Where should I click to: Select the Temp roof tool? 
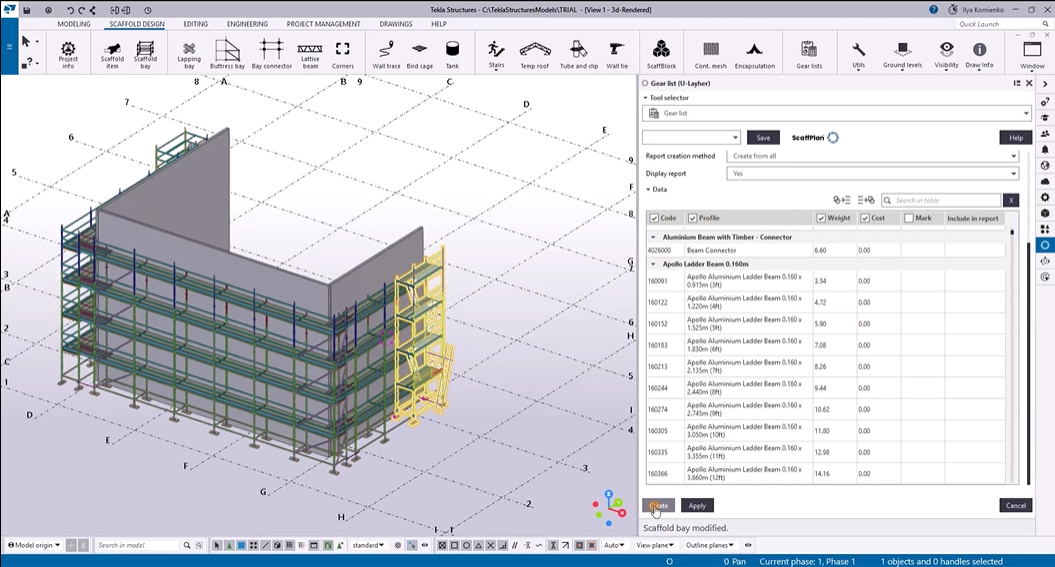pos(534,55)
